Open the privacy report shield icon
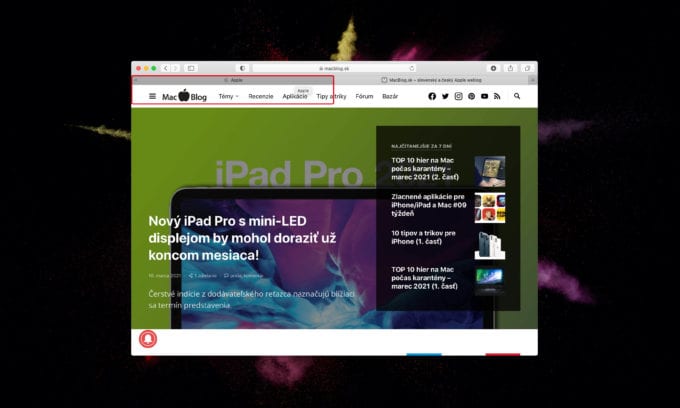Screen dimensions: 680x408 click(x=242, y=69)
